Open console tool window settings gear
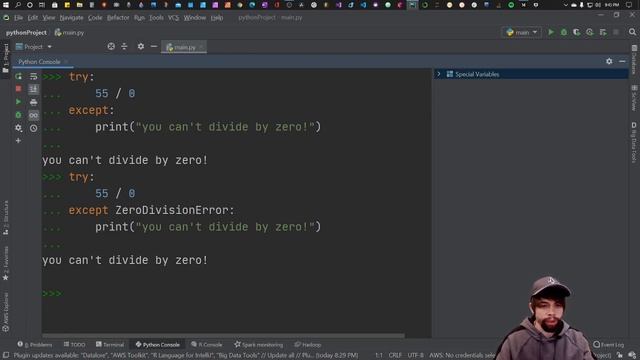The width and height of the screenshot is (640, 360). tap(609, 61)
